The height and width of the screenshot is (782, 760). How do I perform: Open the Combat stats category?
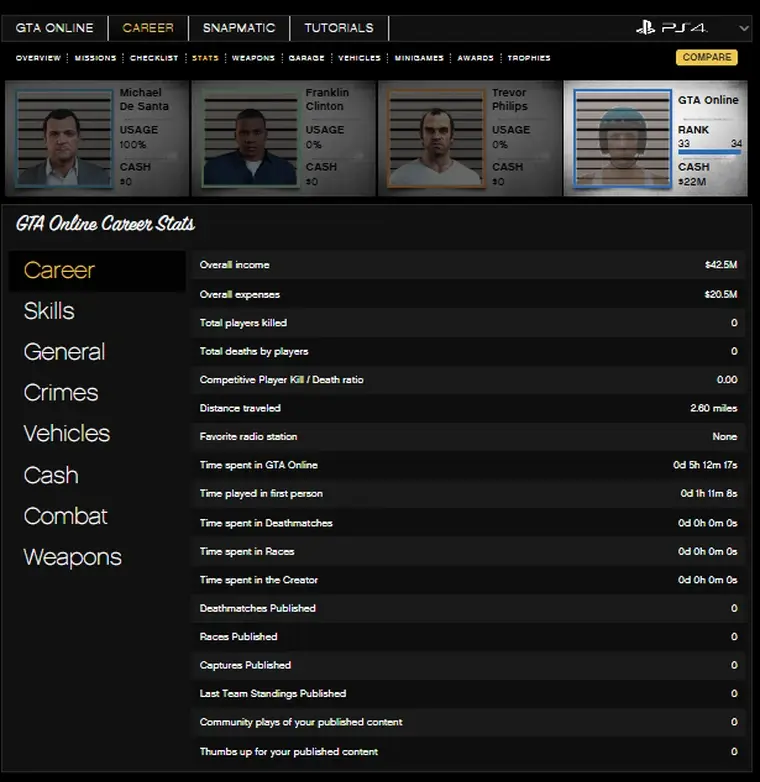pyautogui.click(x=65, y=516)
